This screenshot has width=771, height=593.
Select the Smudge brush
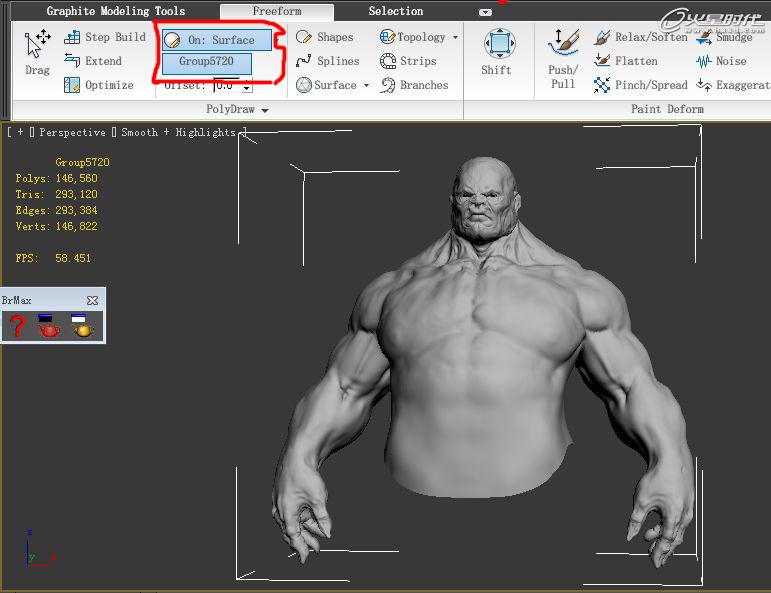click(x=724, y=37)
